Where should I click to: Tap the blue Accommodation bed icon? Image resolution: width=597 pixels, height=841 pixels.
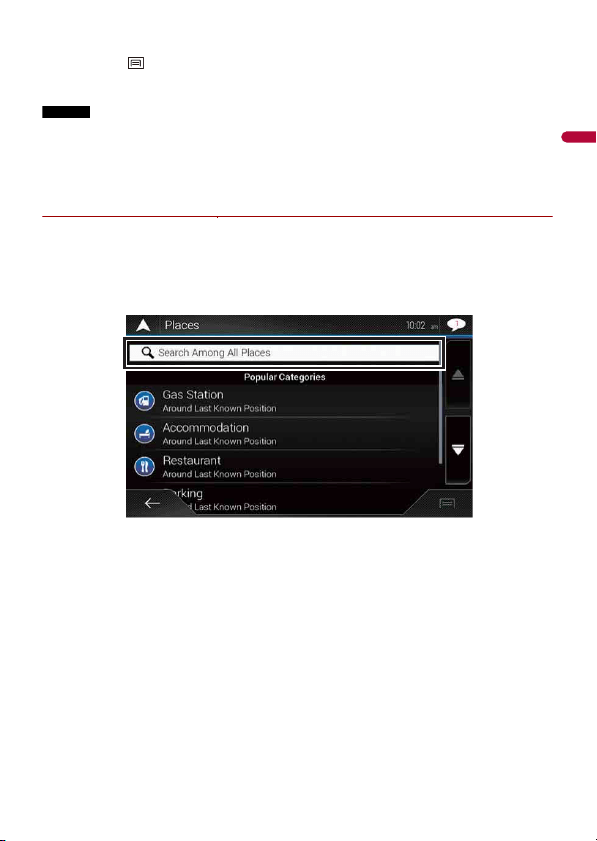point(144,433)
